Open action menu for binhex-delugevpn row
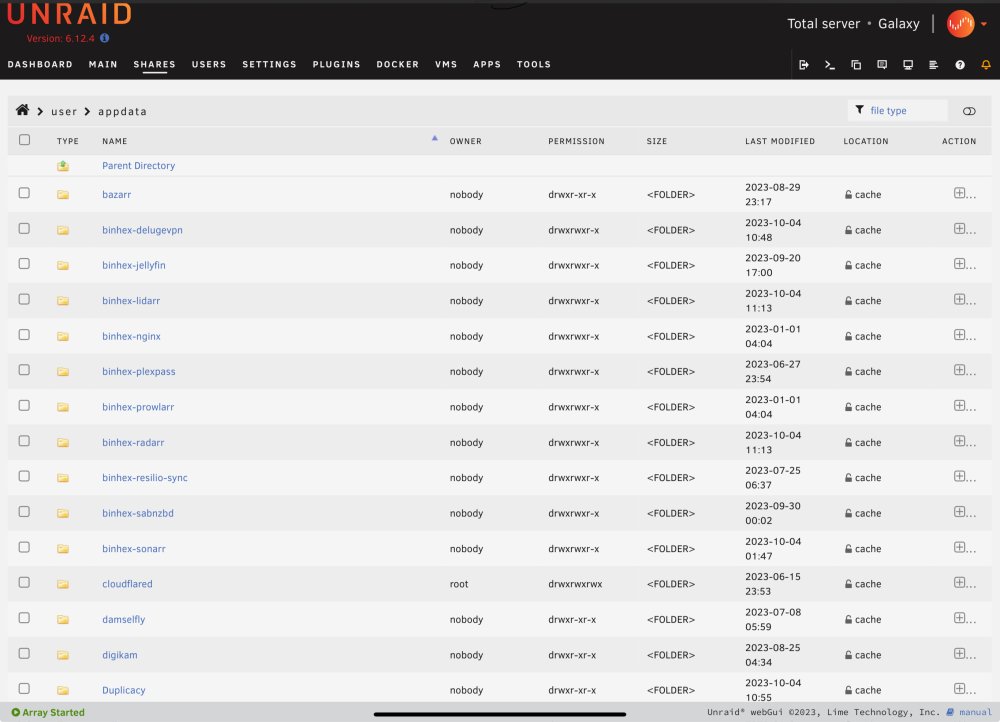Viewport: 1000px width, 722px height. (x=964, y=229)
